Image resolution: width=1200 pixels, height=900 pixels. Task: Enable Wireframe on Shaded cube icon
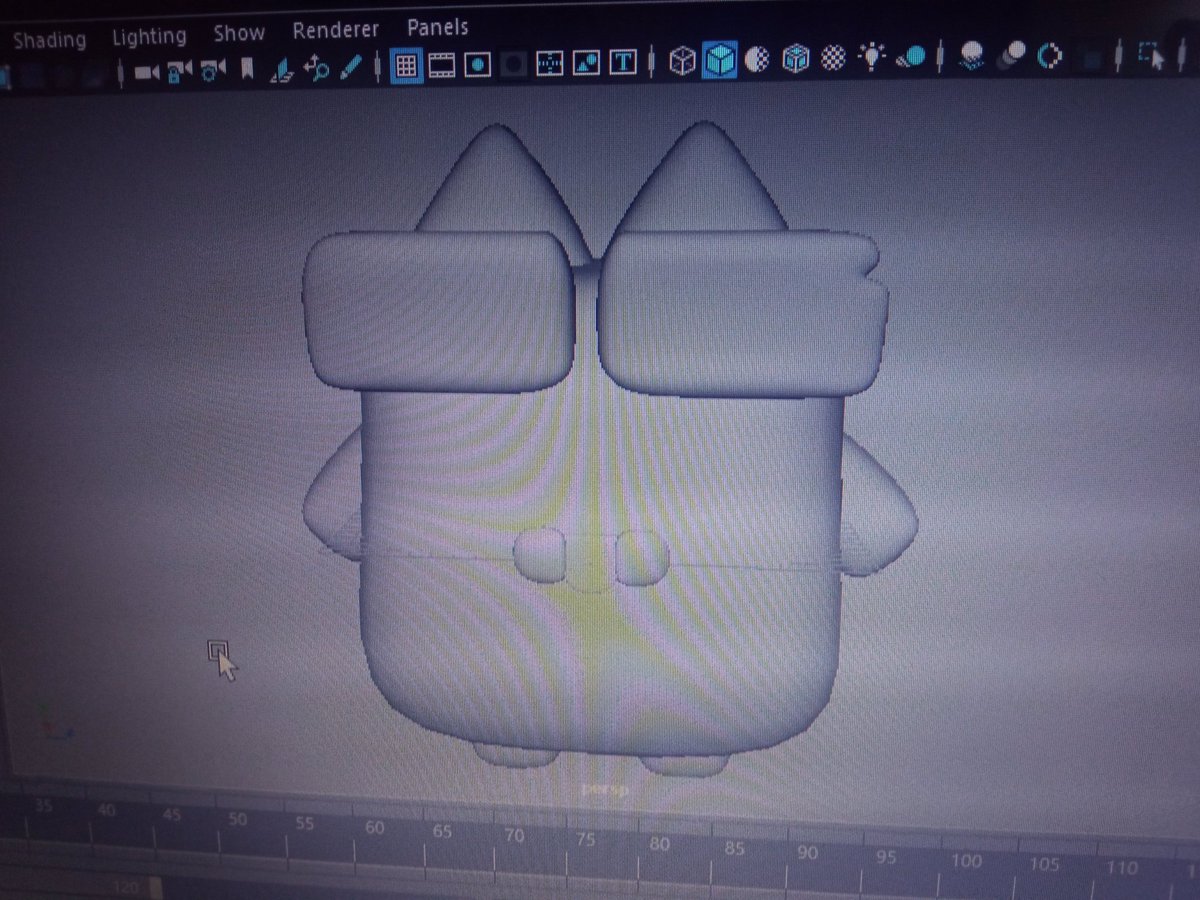795,60
